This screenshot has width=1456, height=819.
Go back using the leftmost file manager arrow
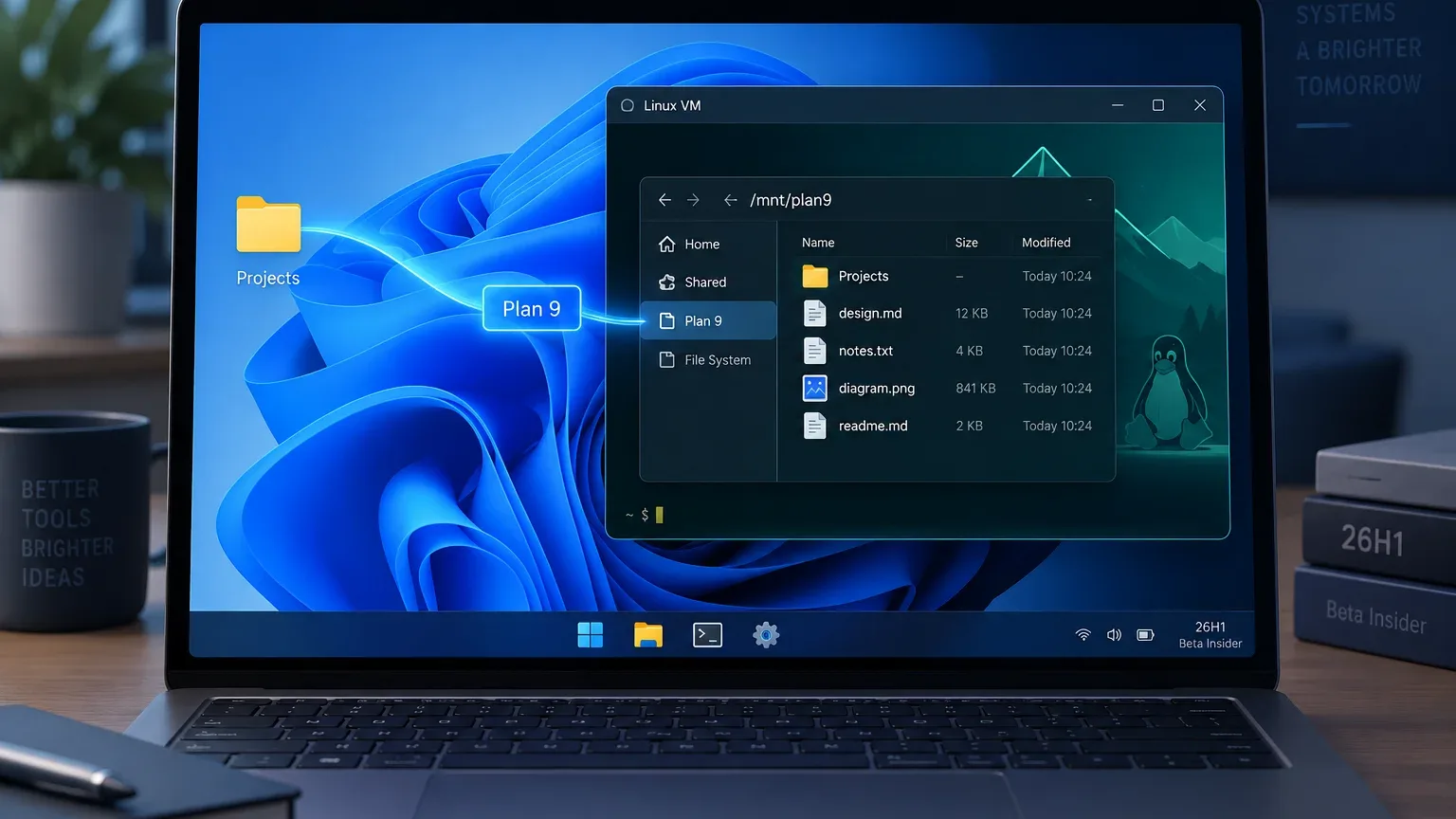tap(664, 200)
